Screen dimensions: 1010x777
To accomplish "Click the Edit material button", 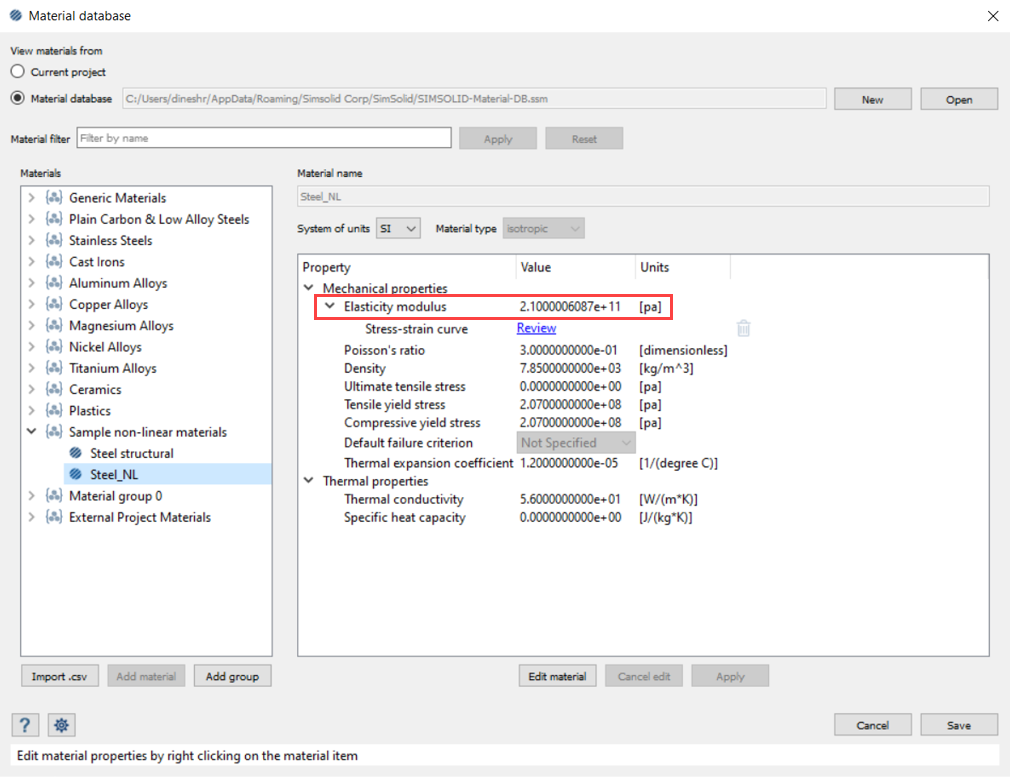I will (x=557, y=676).
